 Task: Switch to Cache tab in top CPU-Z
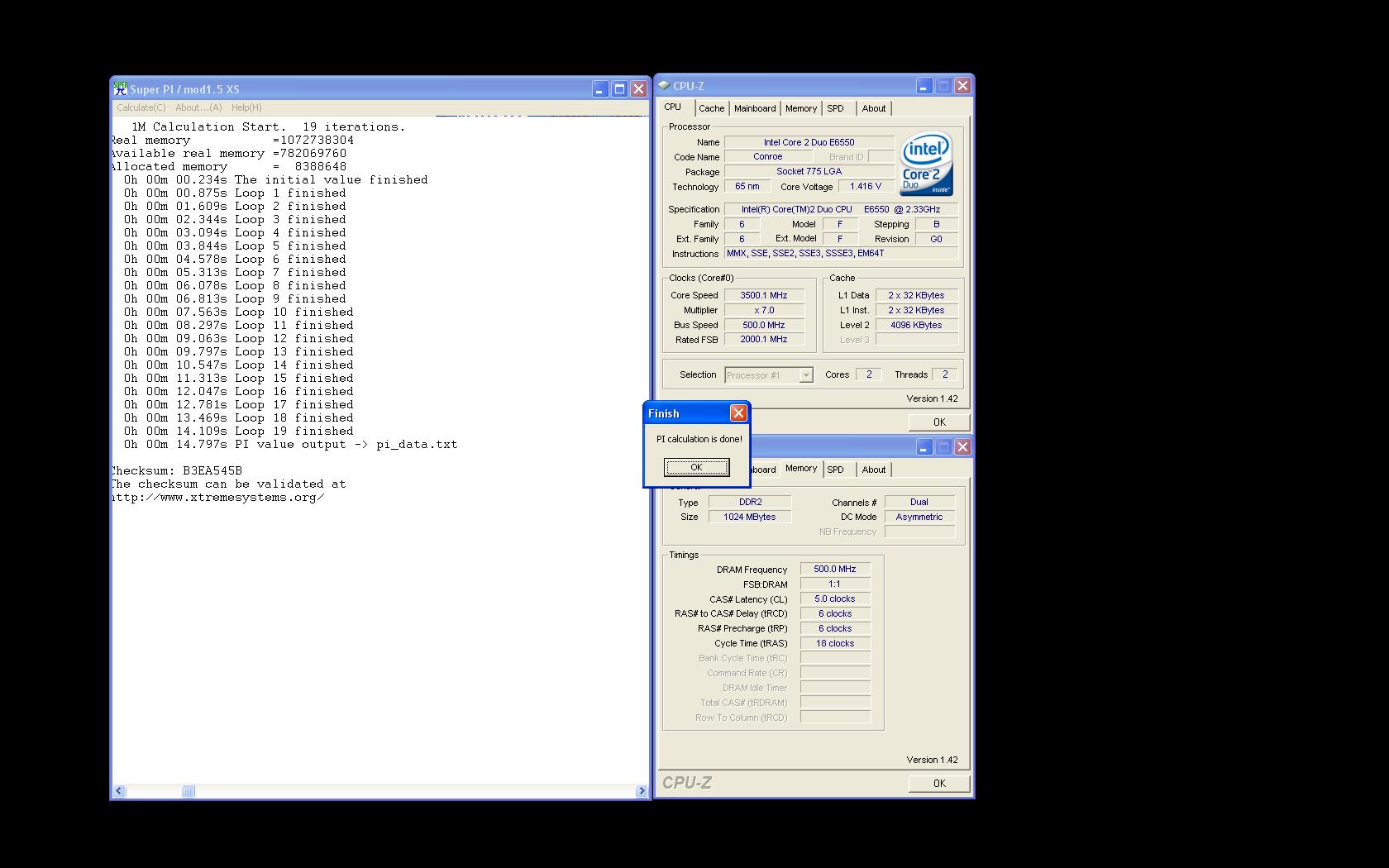711,108
